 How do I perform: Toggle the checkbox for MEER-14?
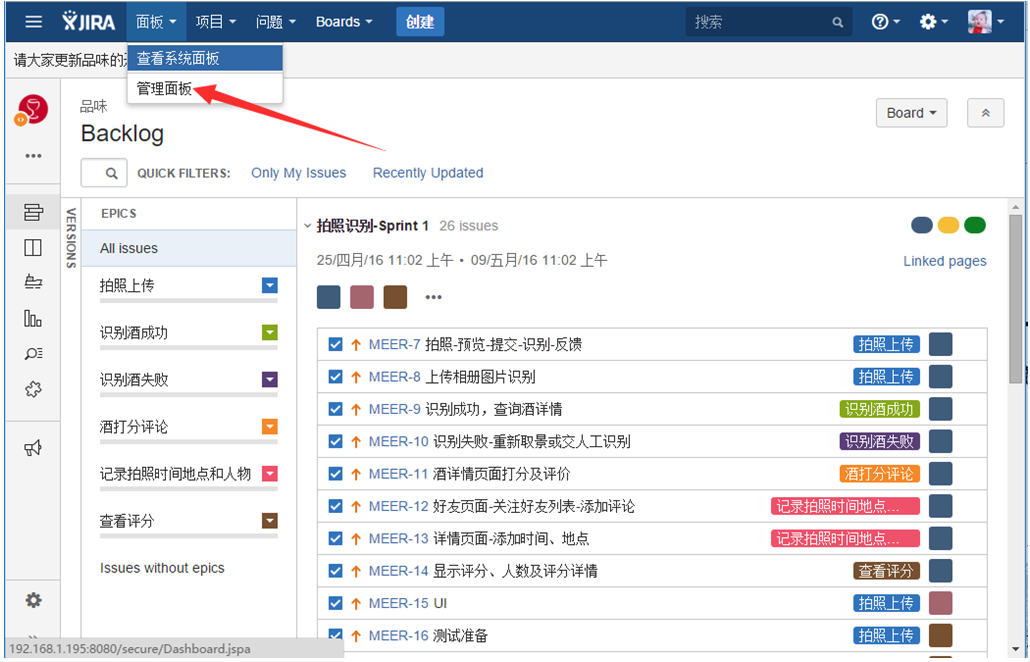pos(335,571)
